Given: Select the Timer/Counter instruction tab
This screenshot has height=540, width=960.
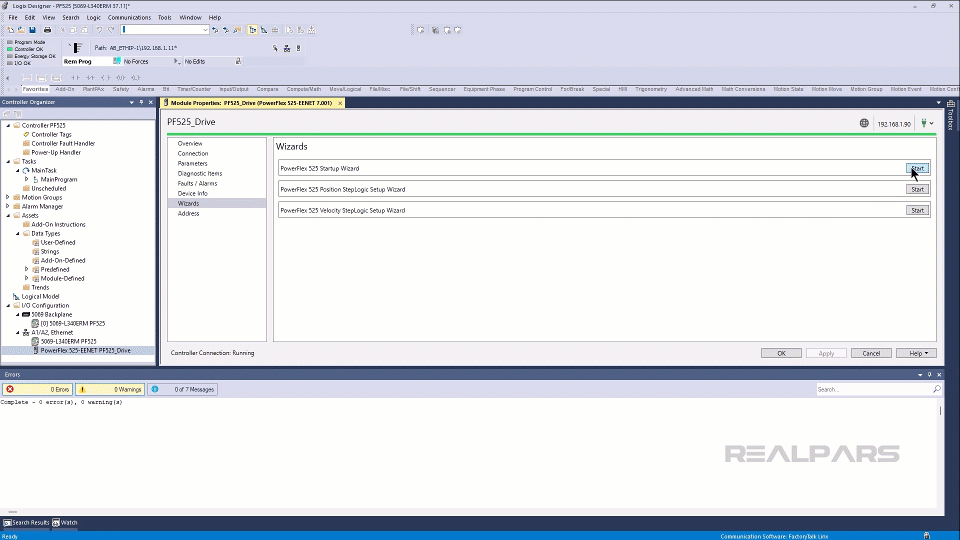Looking at the screenshot, I should click(193, 89).
